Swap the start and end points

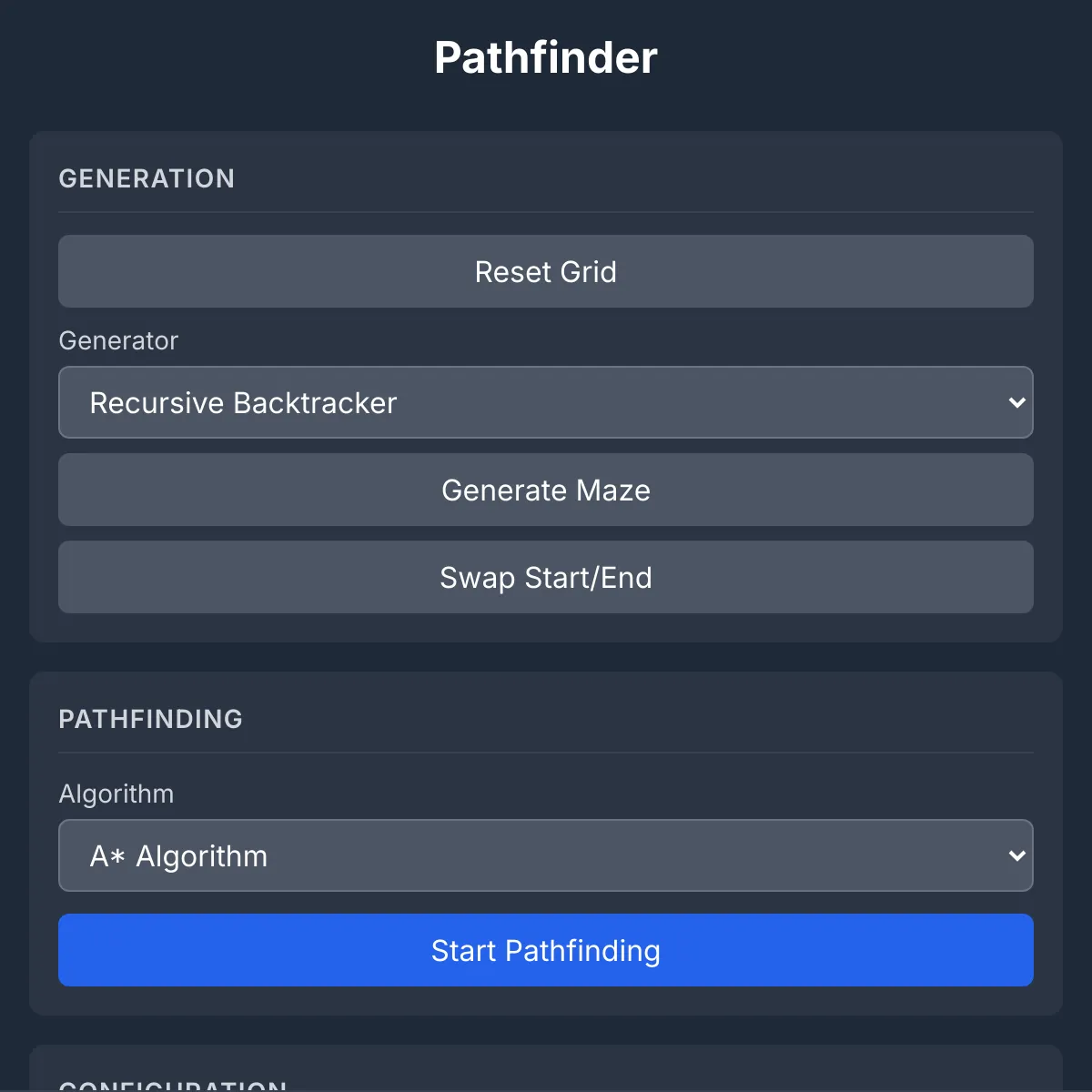[x=545, y=577]
